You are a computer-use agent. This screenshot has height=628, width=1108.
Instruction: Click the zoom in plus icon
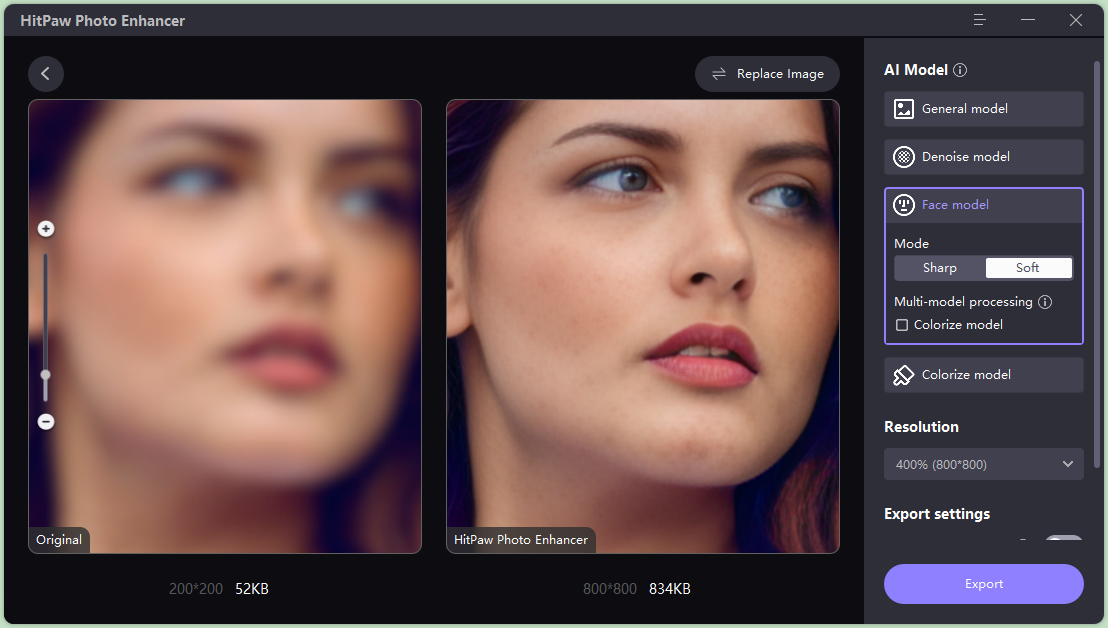point(46,229)
